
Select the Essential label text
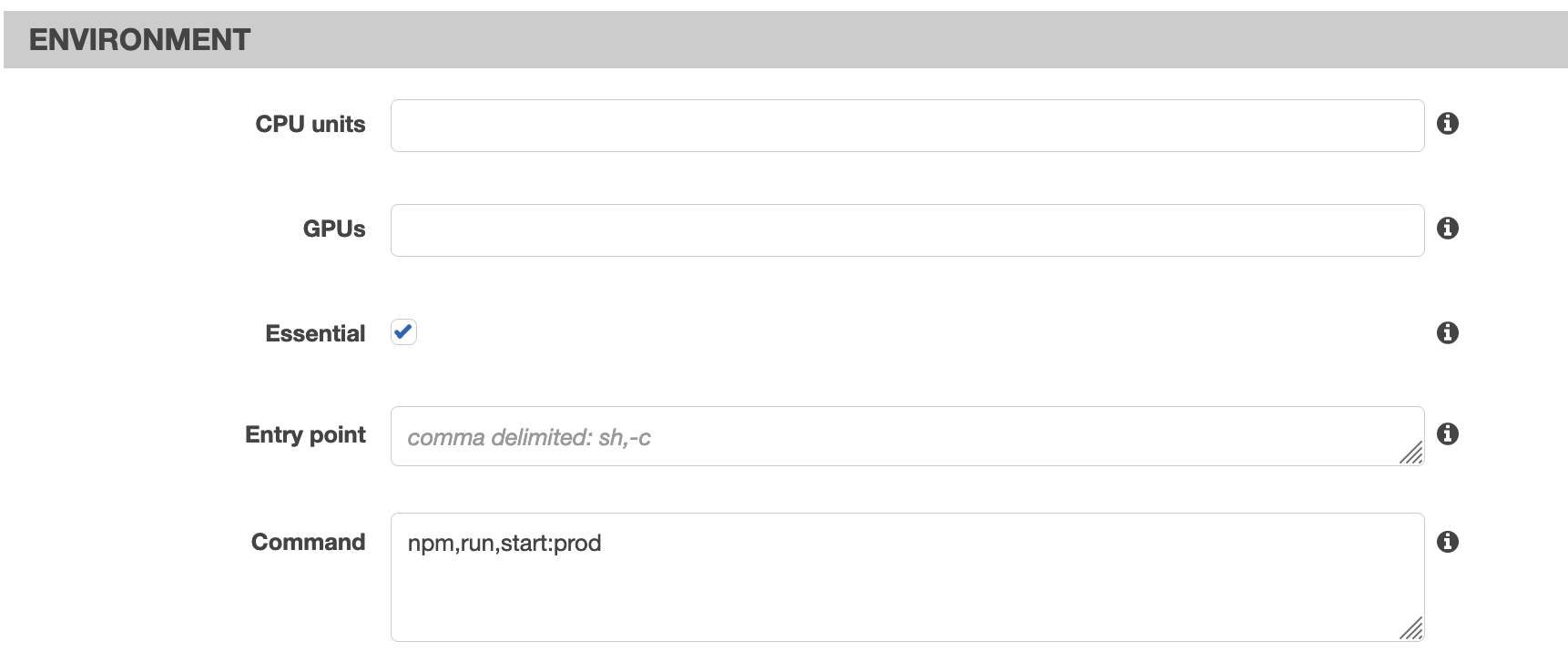315,334
